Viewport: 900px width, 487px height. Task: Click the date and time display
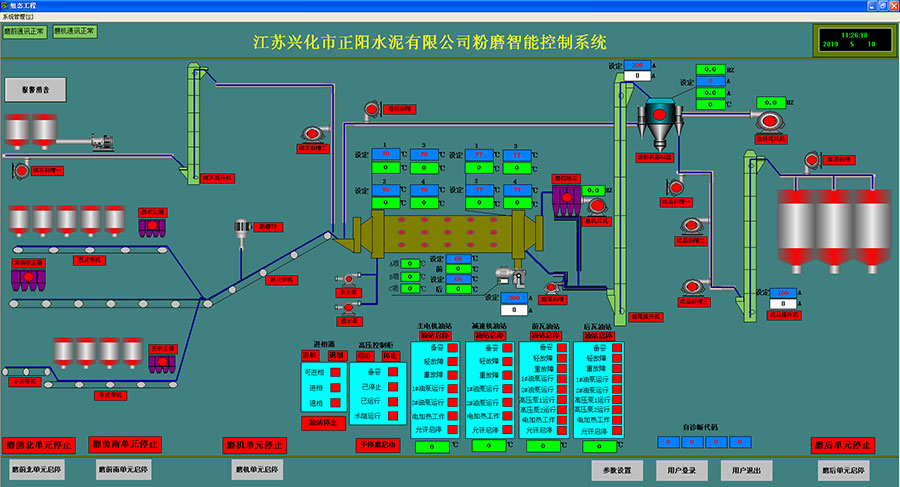click(854, 40)
